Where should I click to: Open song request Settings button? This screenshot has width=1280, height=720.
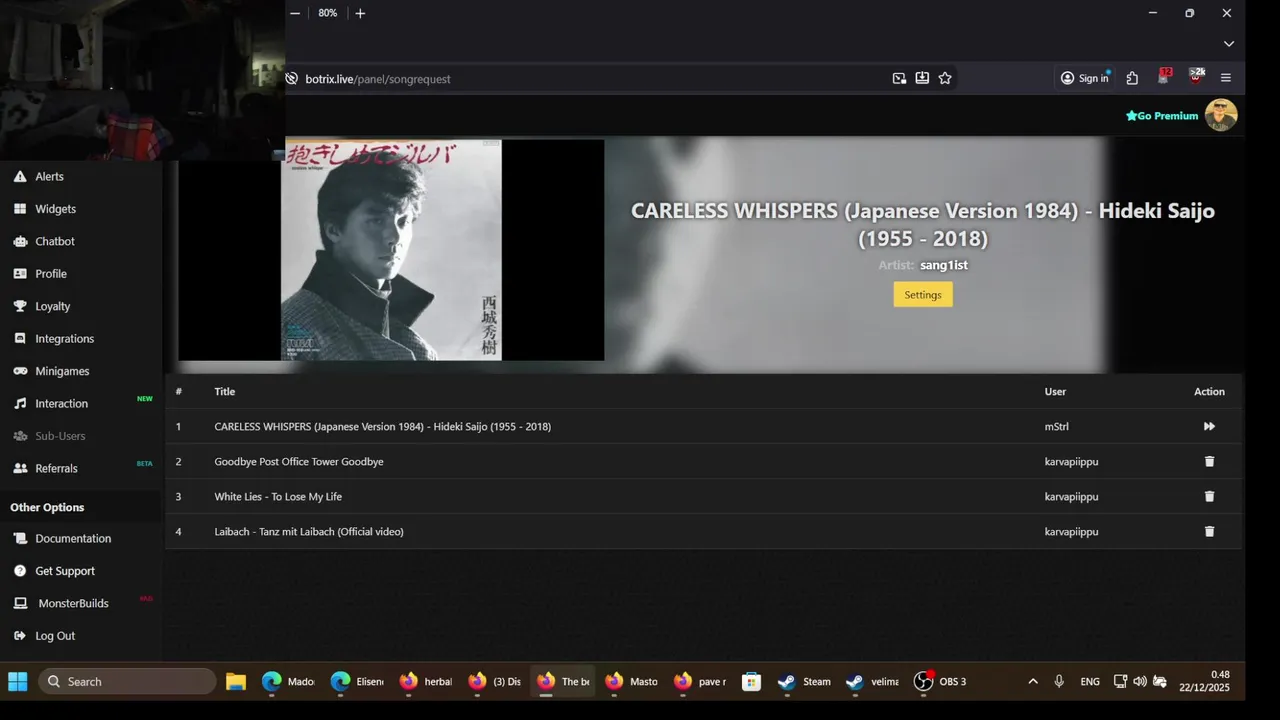(923, 295)
